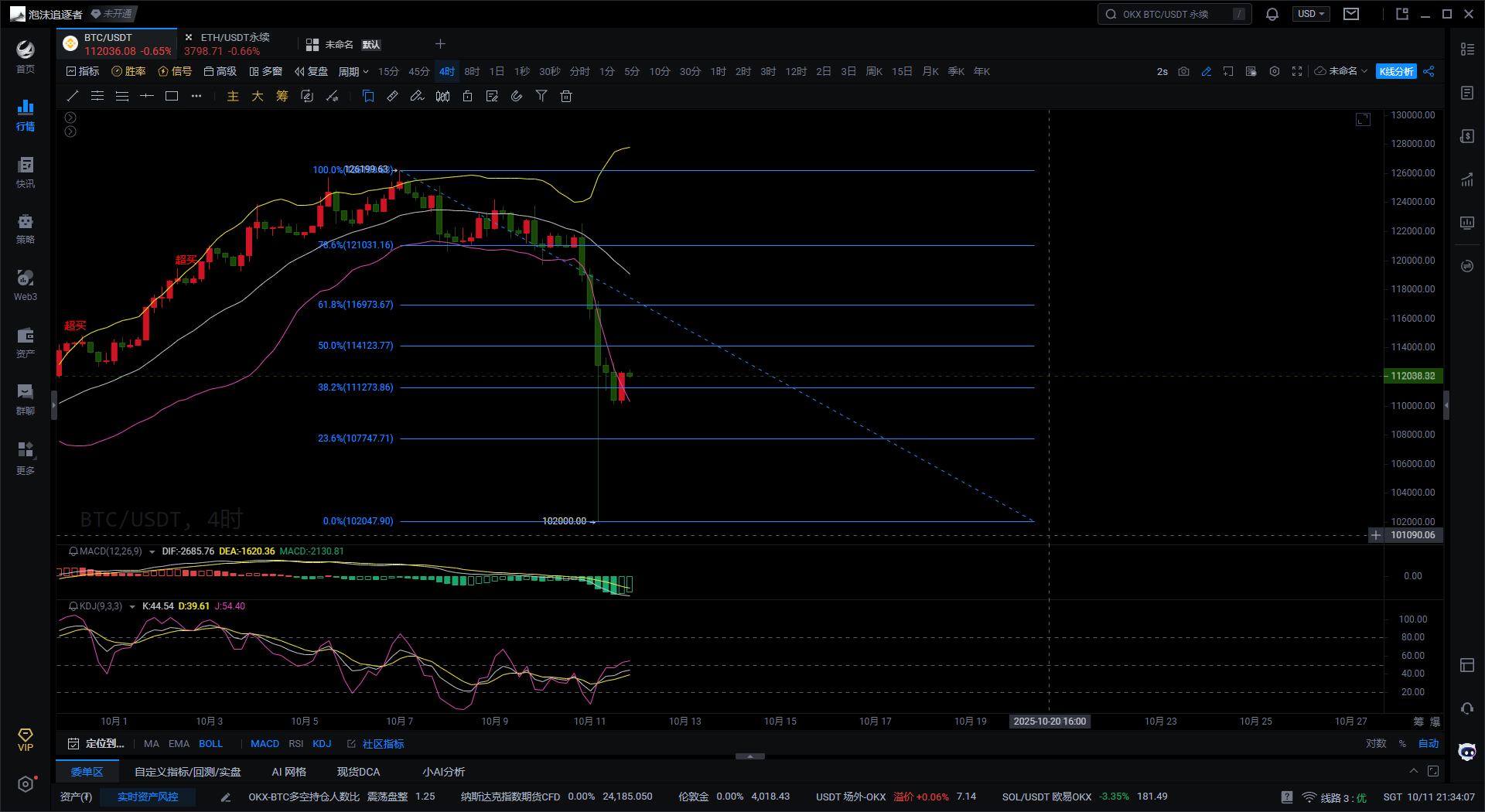This screenshot has width=1485, height=812.
Task: Open the 行情 market sidebar icon
Action: point(26,114)
